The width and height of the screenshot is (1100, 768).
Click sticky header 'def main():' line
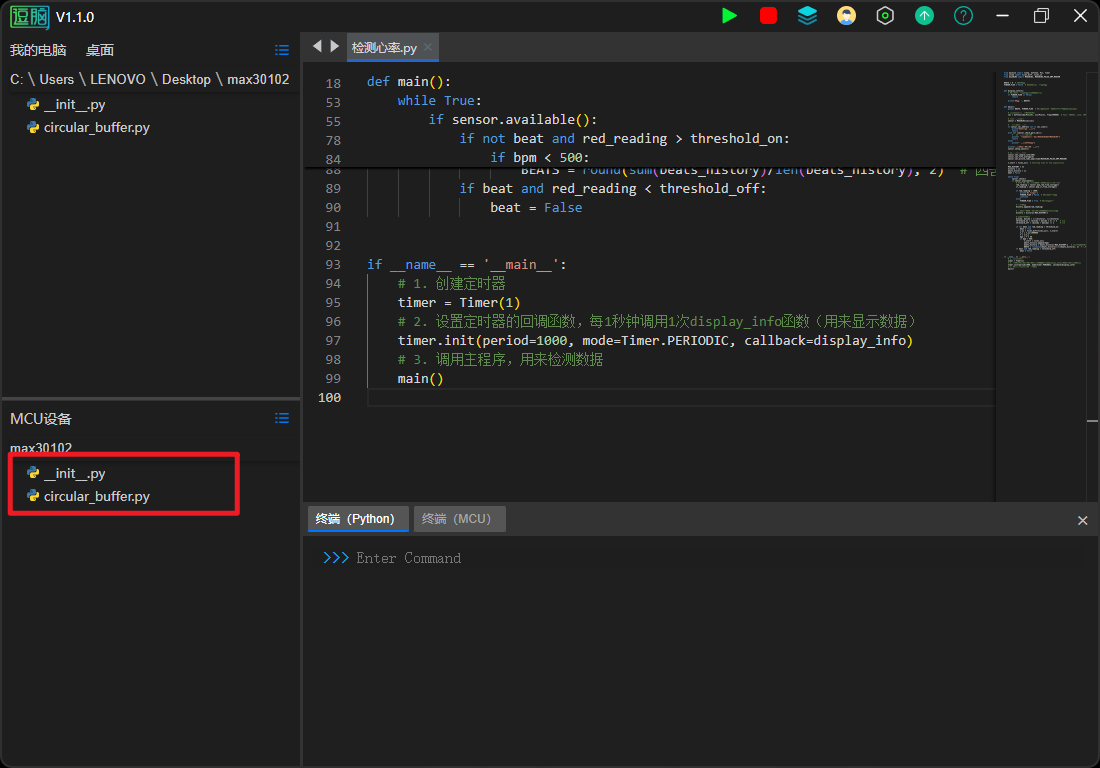408,82
